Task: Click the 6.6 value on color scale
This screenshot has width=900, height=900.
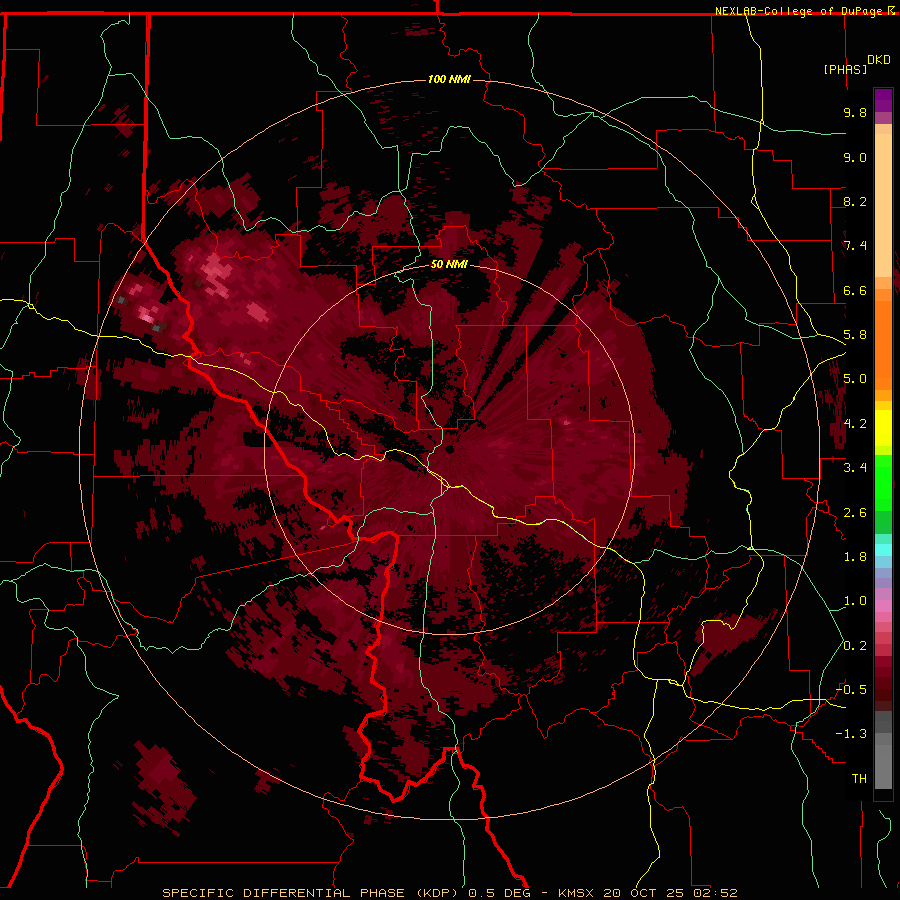Action: click(x=855, y=290)
